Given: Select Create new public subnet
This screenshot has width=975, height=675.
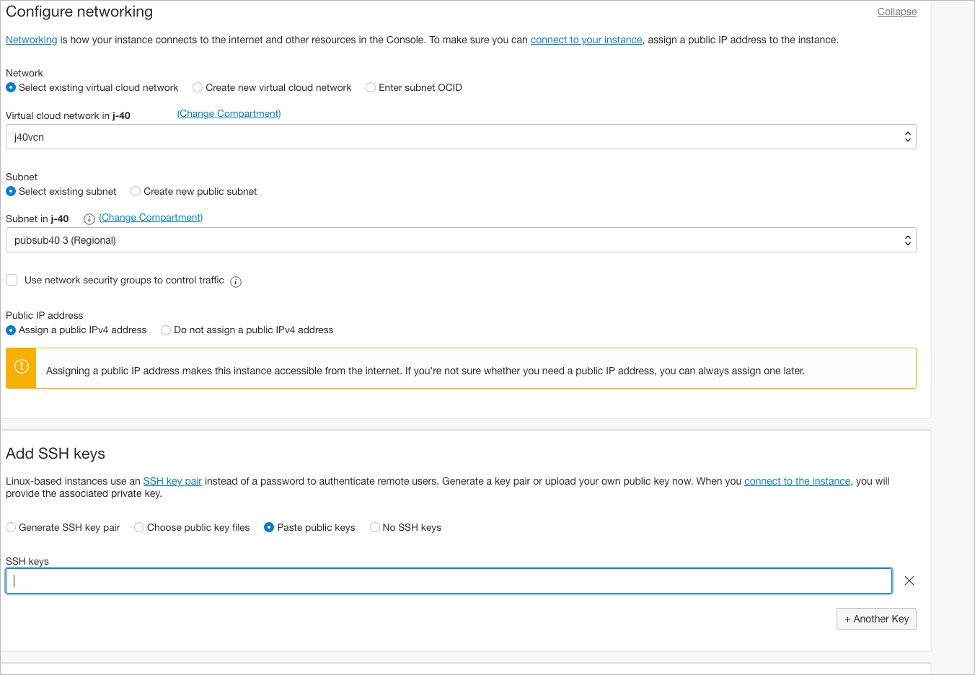Looking at the screenshot, I should click(x=136, y=192).
